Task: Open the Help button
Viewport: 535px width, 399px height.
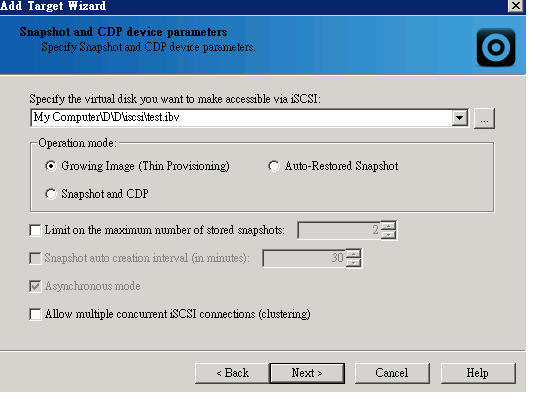Action: click(x=478, y=373)
